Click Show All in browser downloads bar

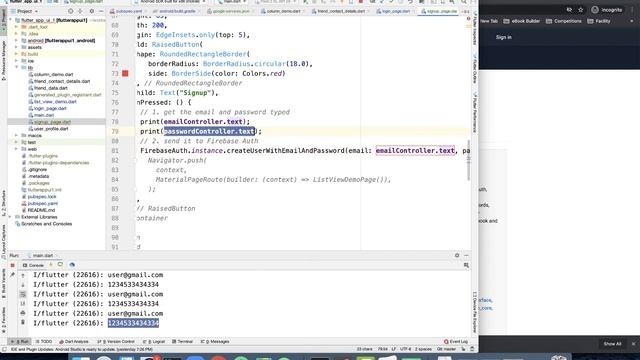[612, 344]
